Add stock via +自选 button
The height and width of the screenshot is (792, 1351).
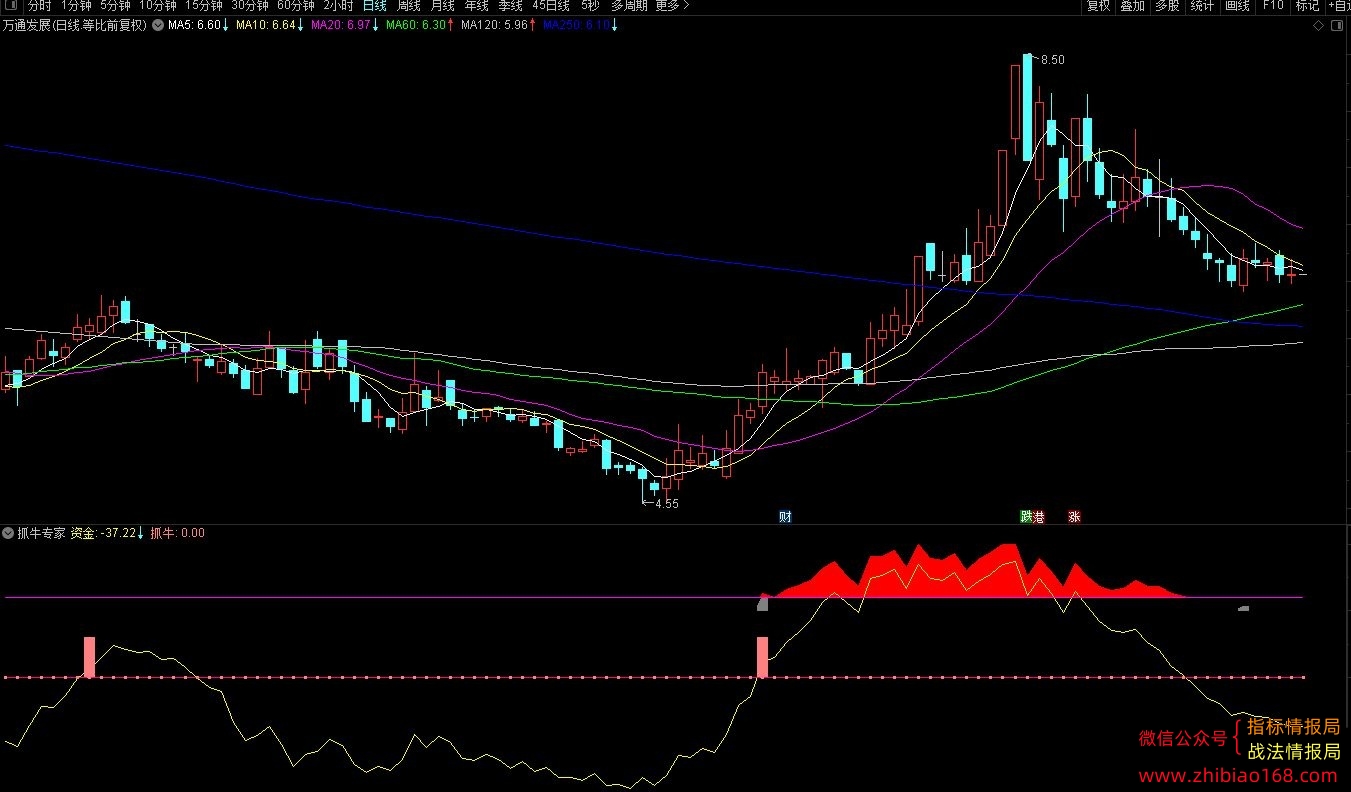point(1339,6)
